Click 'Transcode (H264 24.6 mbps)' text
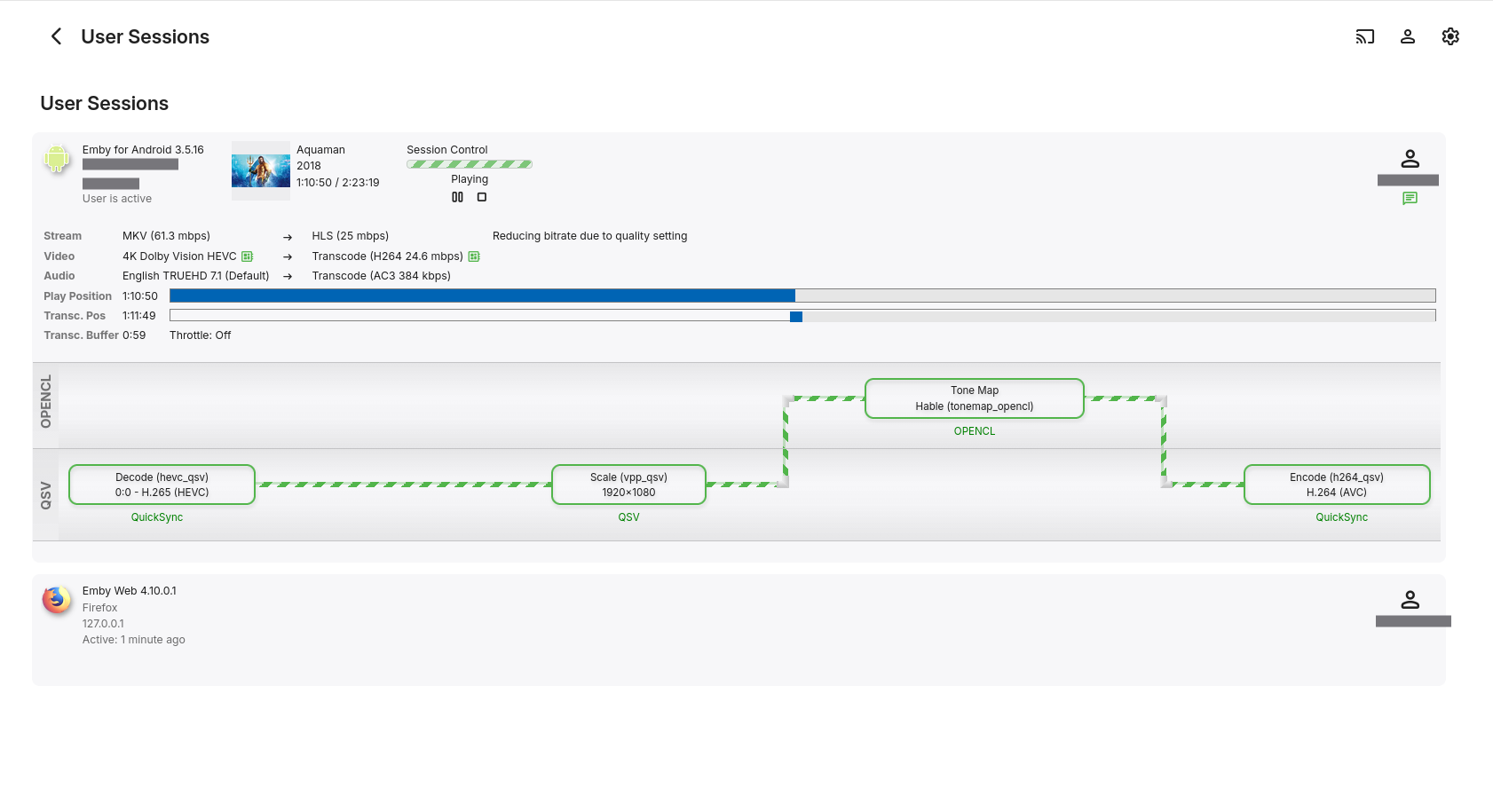 click(x=387, y=256)
